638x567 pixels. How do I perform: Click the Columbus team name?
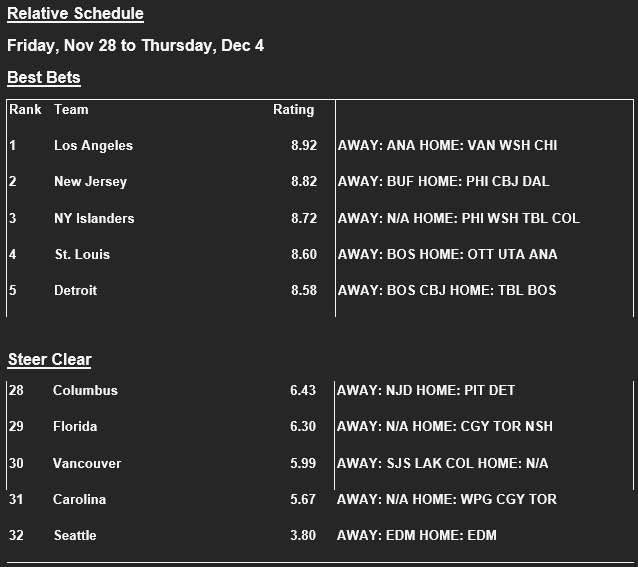(x=85, y=390)
